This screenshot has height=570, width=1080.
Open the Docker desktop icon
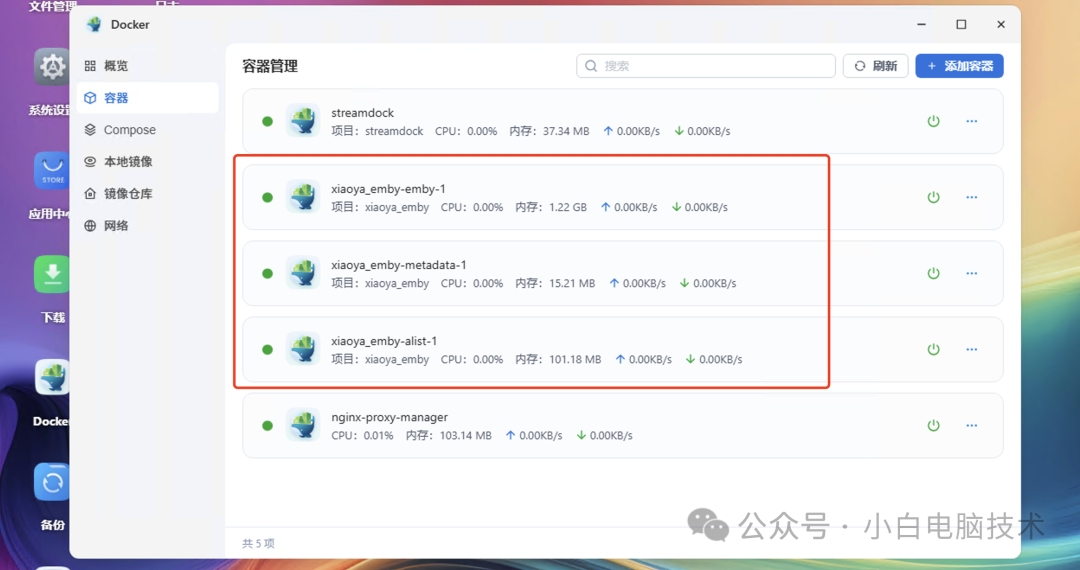point(52,377)
